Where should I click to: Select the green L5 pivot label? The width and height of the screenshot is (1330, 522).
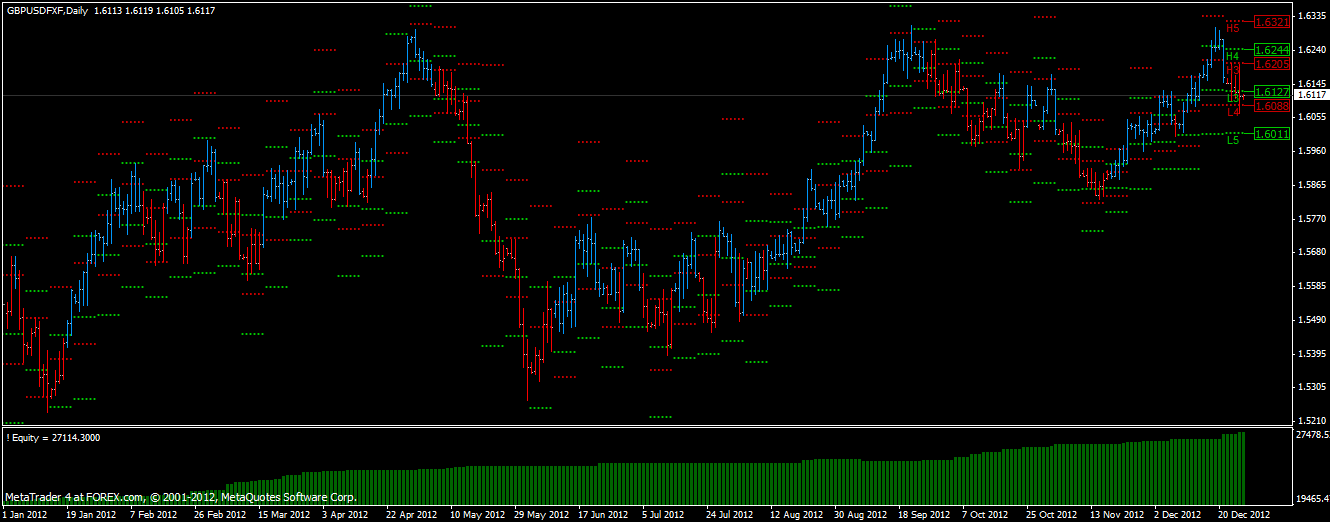[x=1233, y=140]
